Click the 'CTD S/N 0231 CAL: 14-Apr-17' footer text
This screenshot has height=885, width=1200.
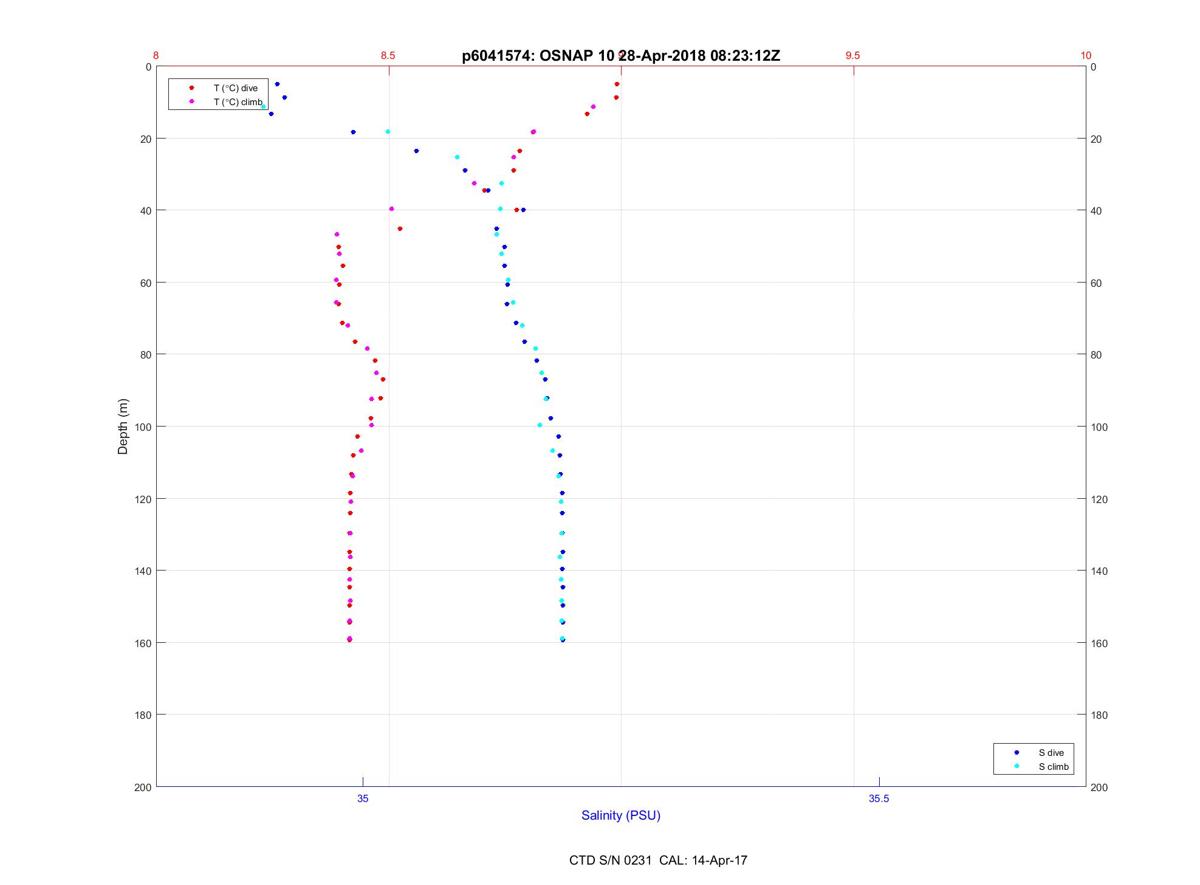click(x=657, y=860)
